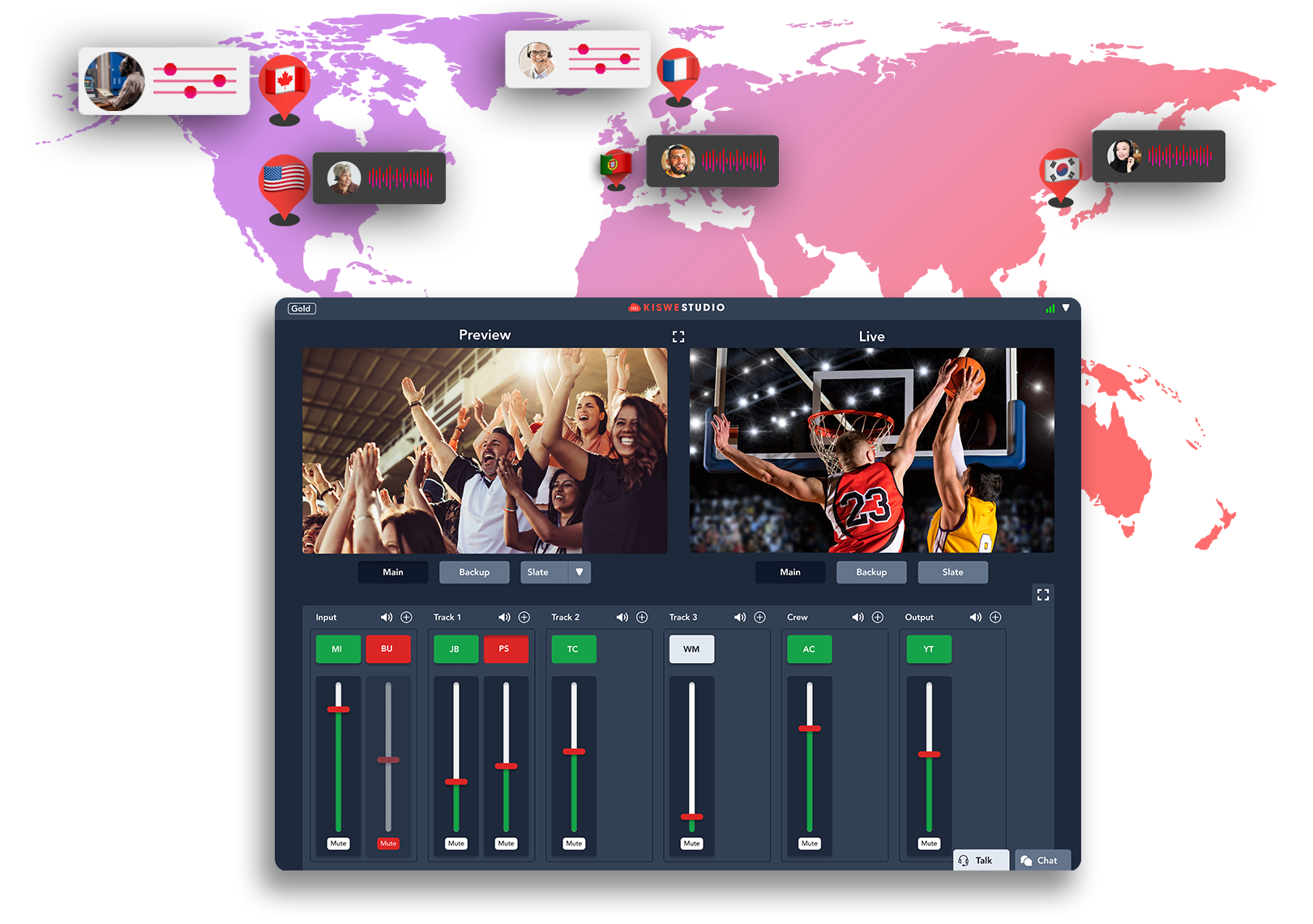Image resolution: width=1313 pixels, height=924 pixels.
Task: Click the Input section speaker icon
Action: point(387,618)
